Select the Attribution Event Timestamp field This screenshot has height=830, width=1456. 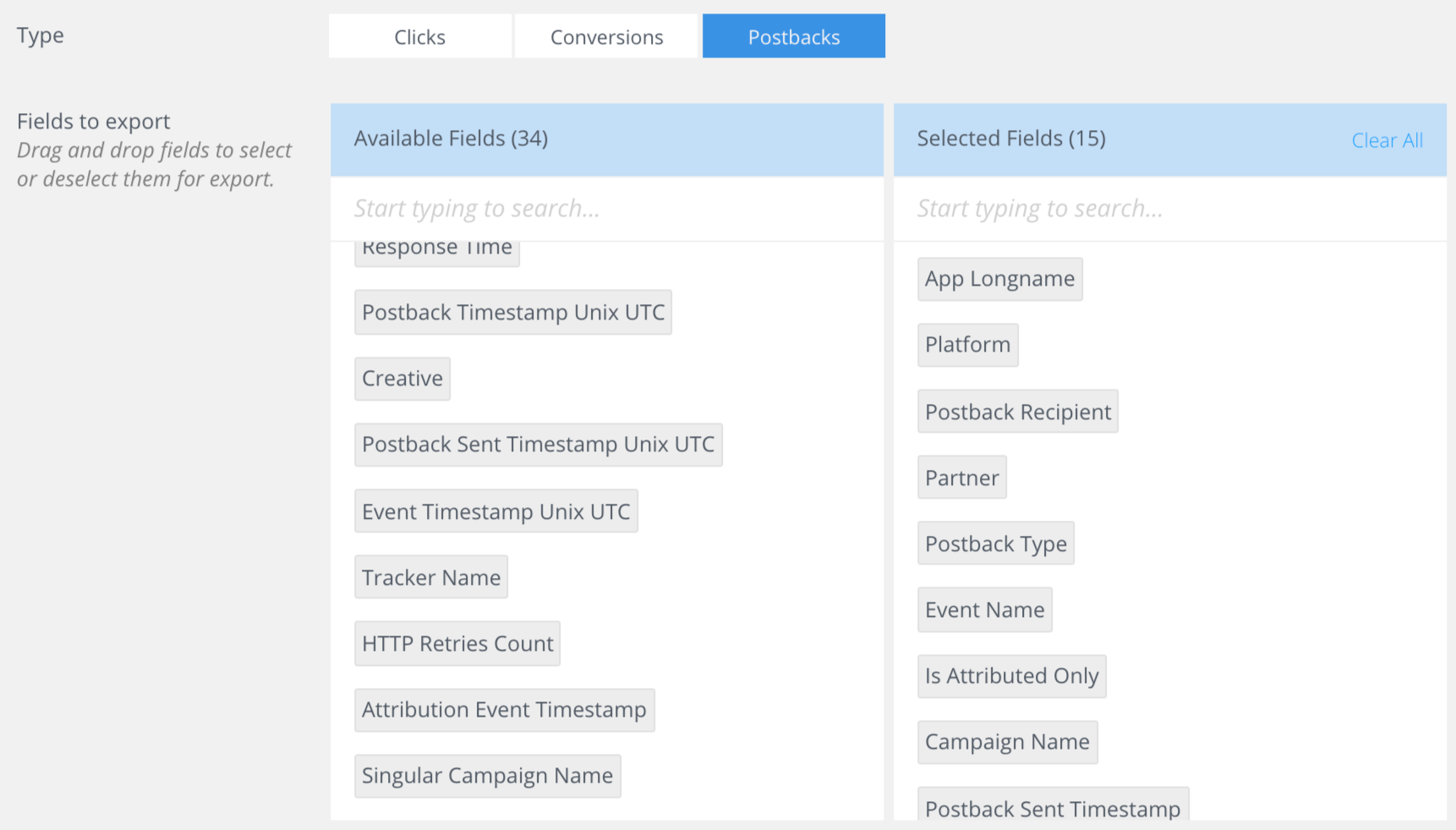click(x=505, y=710)
